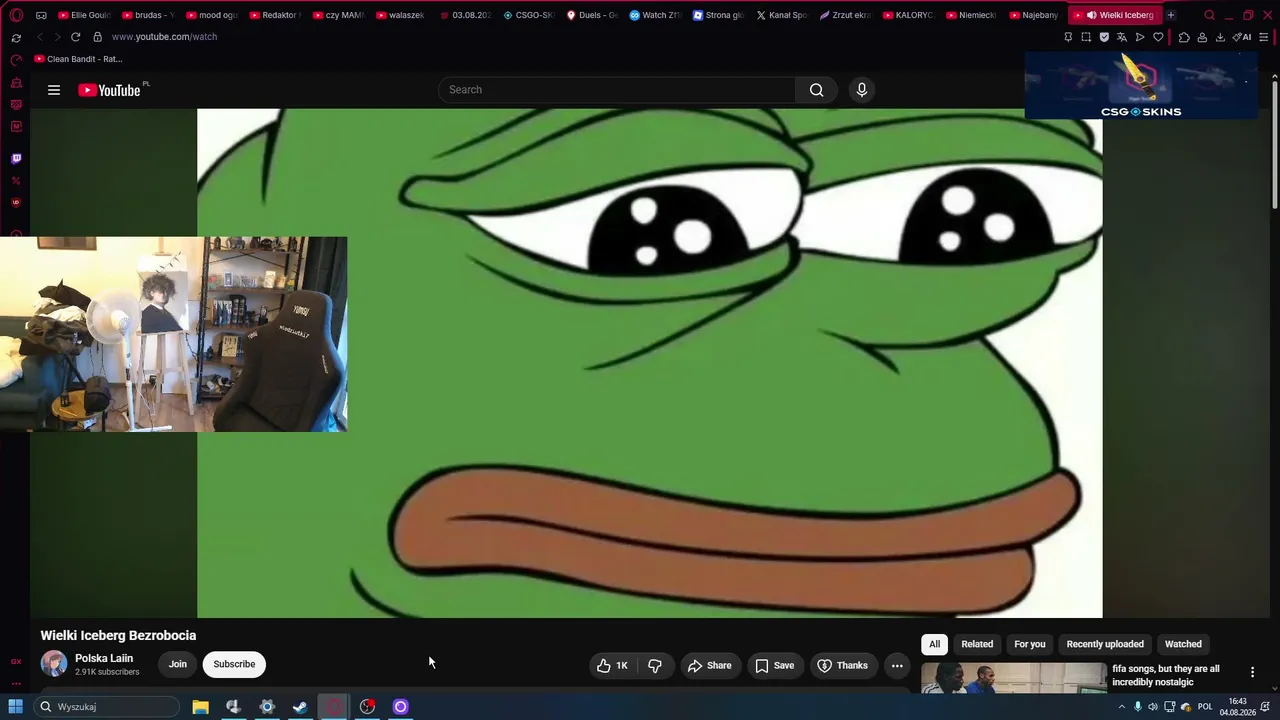Open the YouTube guide hamburger menu
This screenshot has width=1280, height=720.
pos(54,90)
